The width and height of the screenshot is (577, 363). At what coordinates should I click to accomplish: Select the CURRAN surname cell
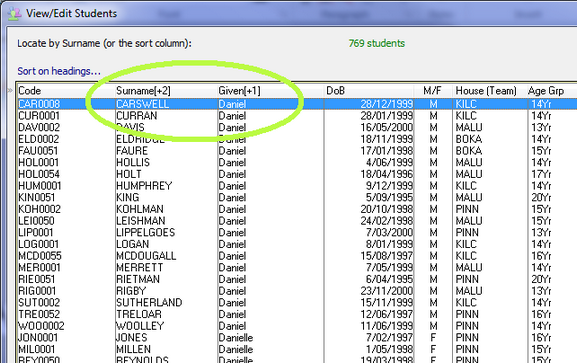(137, 116)
